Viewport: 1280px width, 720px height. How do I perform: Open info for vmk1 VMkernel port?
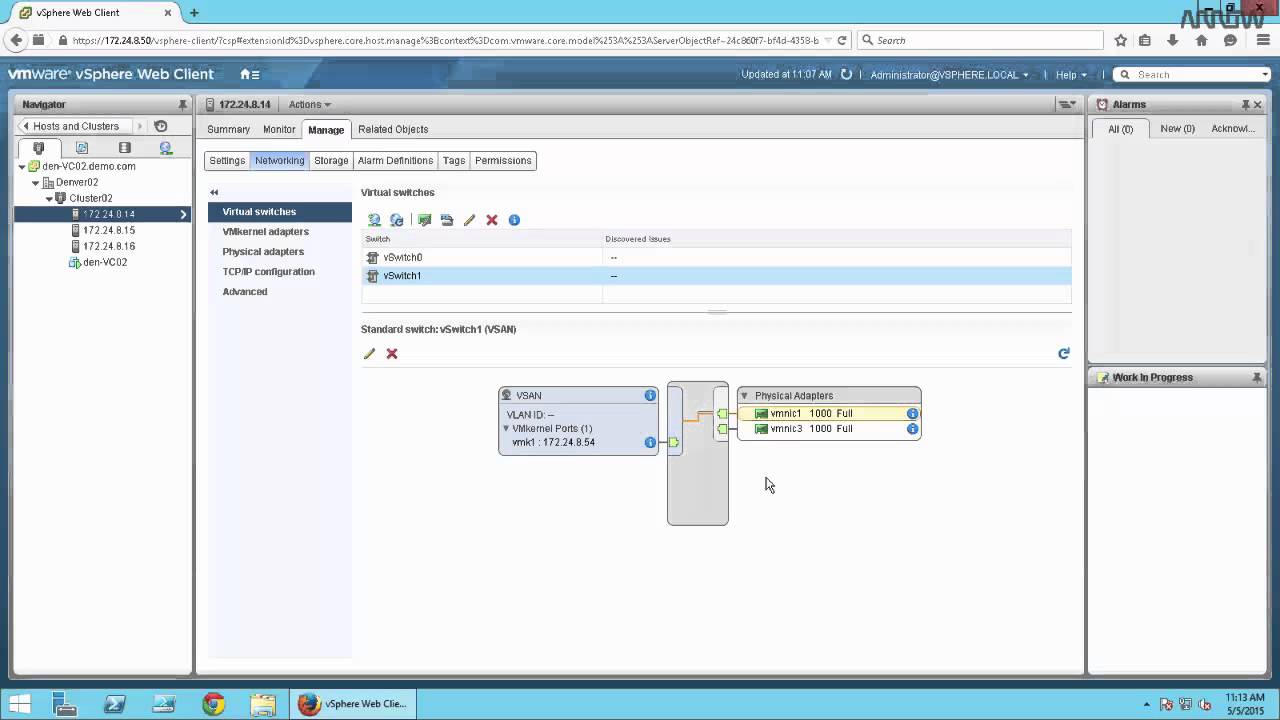point(650,442)
